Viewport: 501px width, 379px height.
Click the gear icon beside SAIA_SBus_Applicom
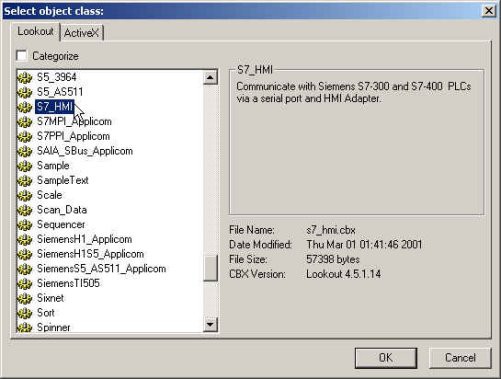(24, 151)
